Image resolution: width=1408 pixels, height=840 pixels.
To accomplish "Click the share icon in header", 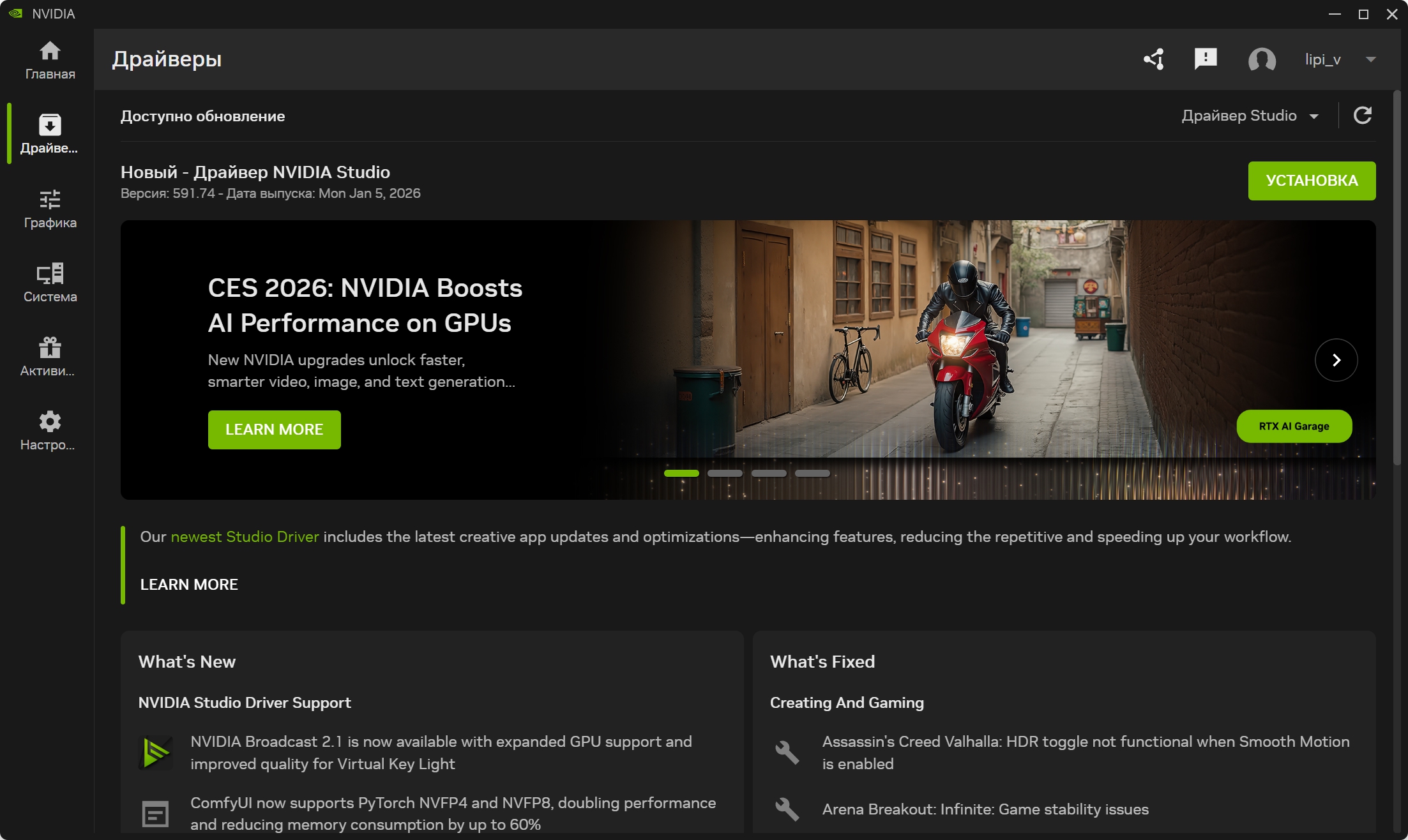I will 1154,59.
